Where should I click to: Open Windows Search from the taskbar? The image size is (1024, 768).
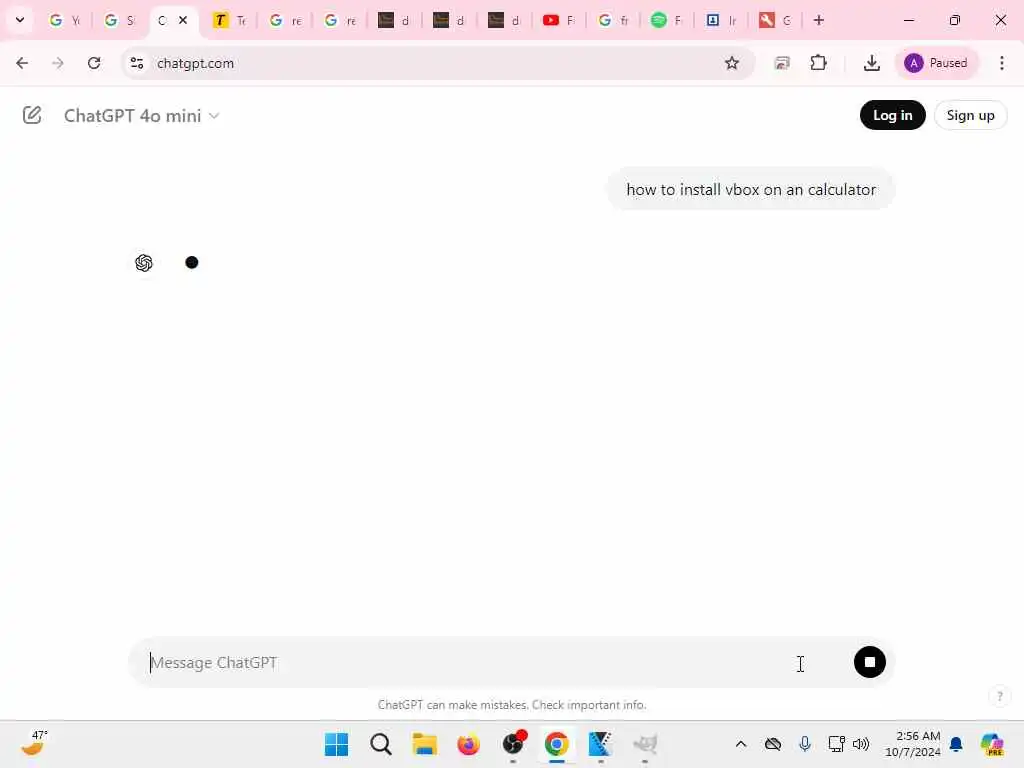[381, 744]
